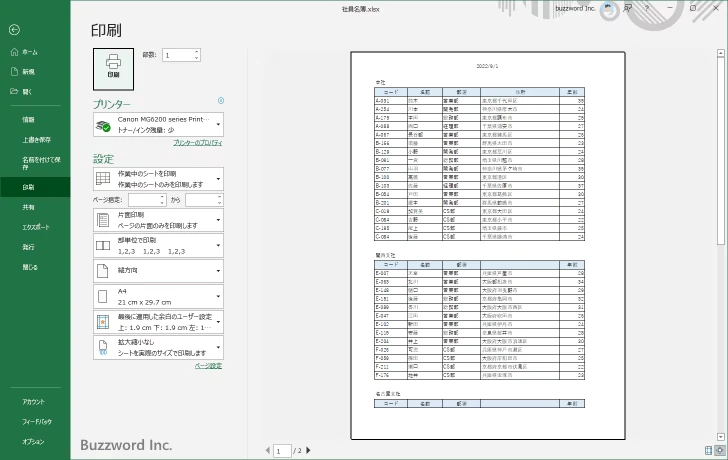The height and width of the screenshot is (460, 728).
Task: Open the A4 paper size dropdown
Action: (x=158, y=297)
